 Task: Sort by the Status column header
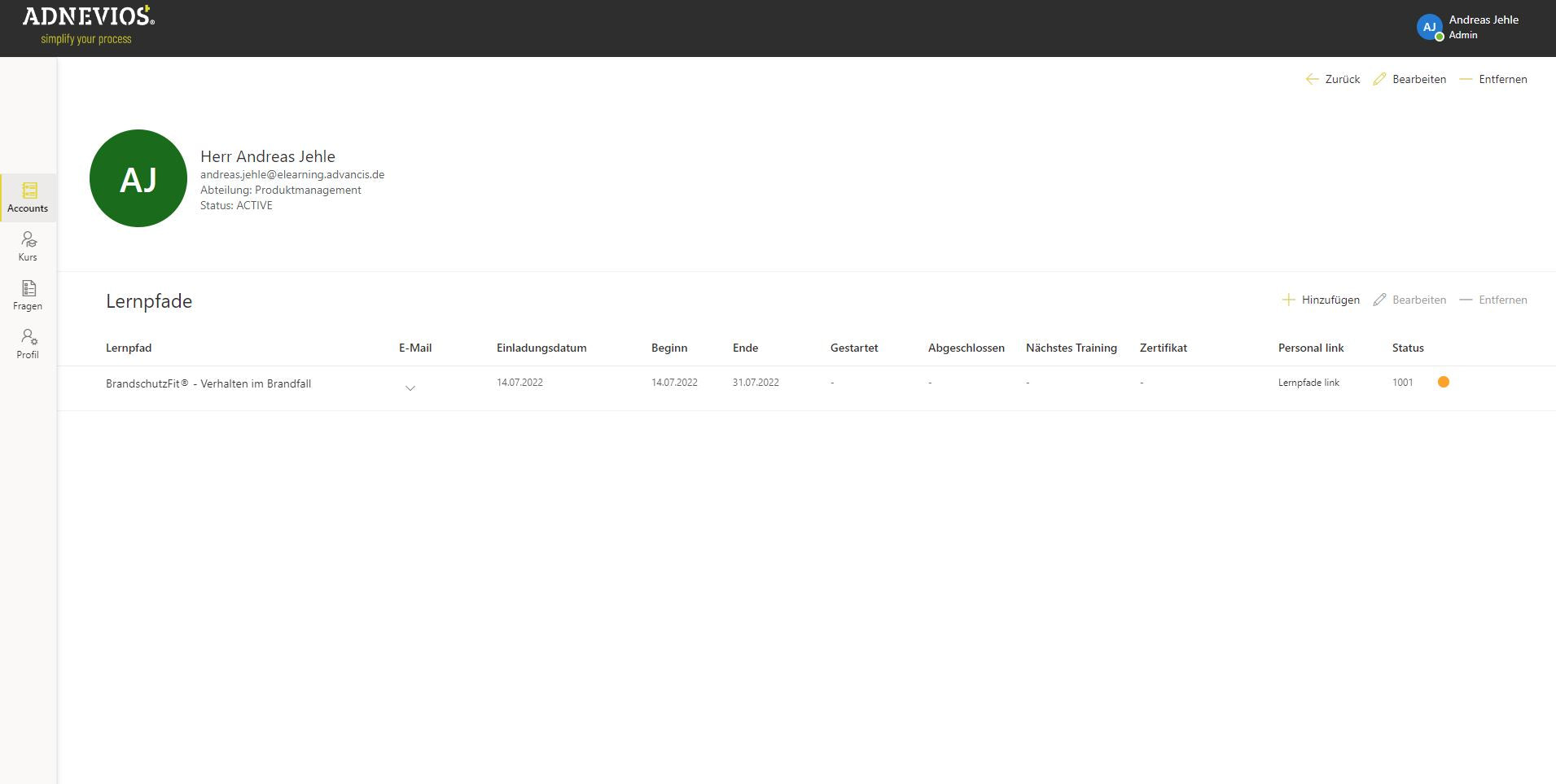(x=1408, y=348)
